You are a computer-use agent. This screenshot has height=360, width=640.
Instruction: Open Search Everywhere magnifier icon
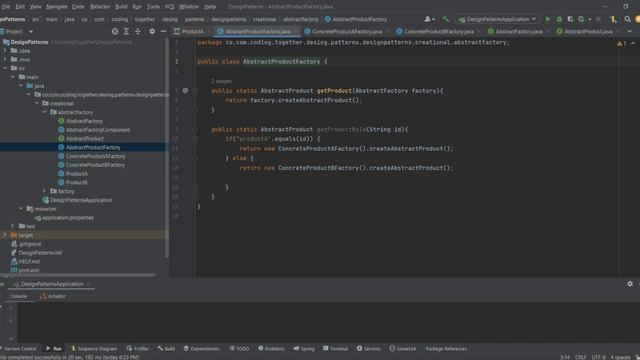tap(627, 19)
